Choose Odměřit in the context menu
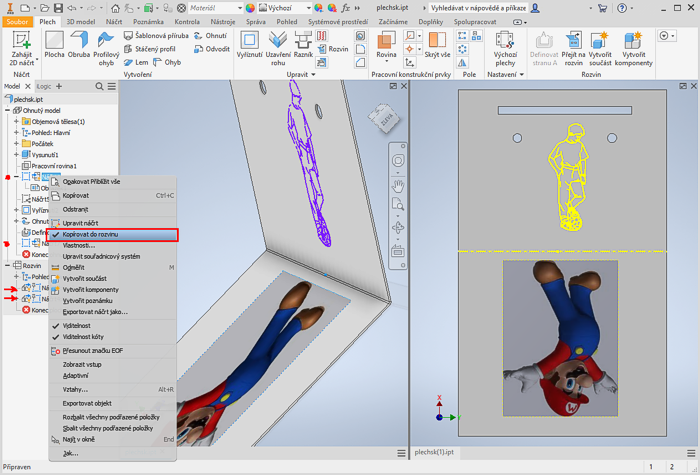The image size is (700, 475). point(112,268)
